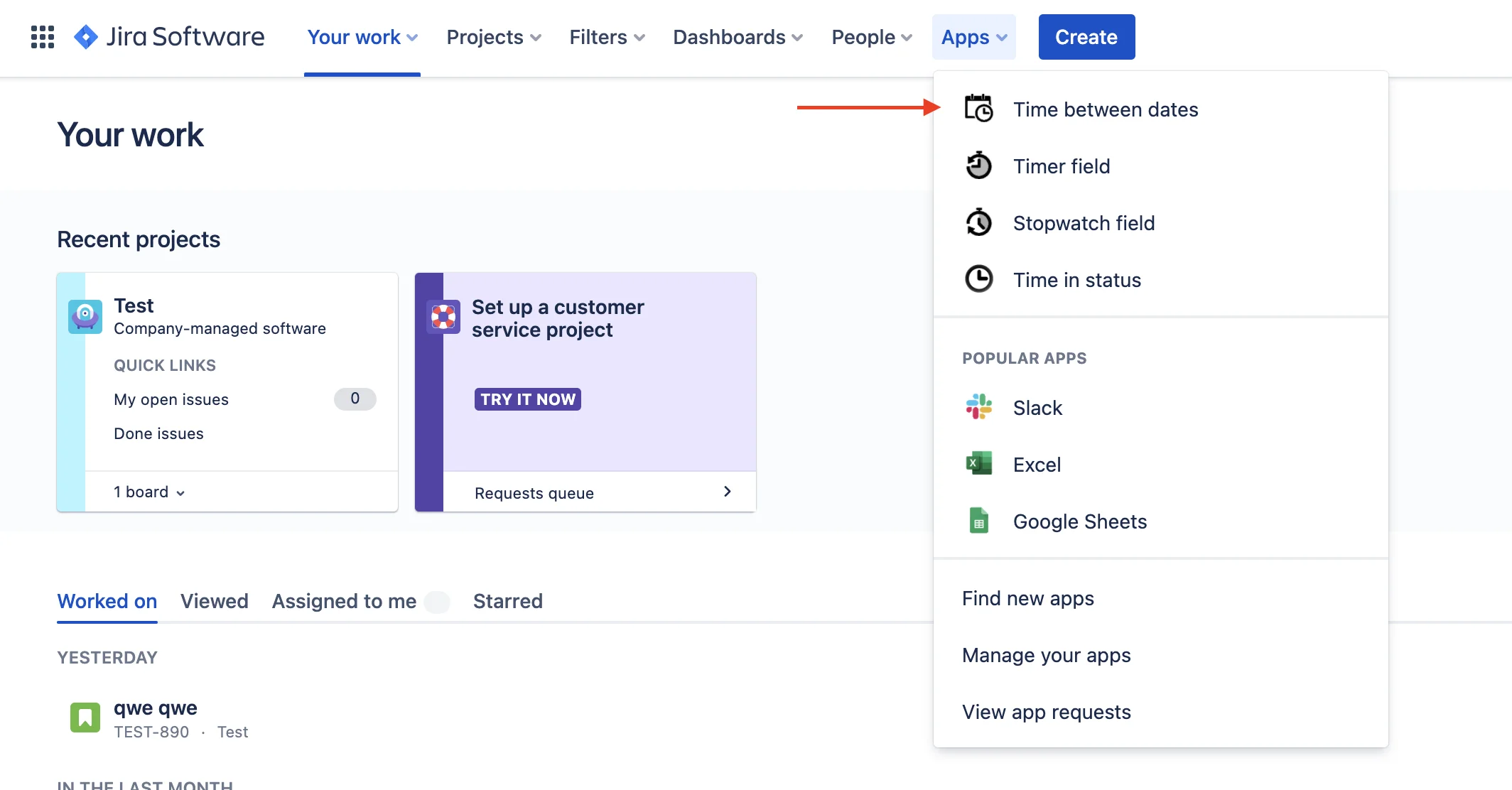This screenshot has width=1512, height=790.
Task: Open the Test project link
Action: [x=134, y=305]
